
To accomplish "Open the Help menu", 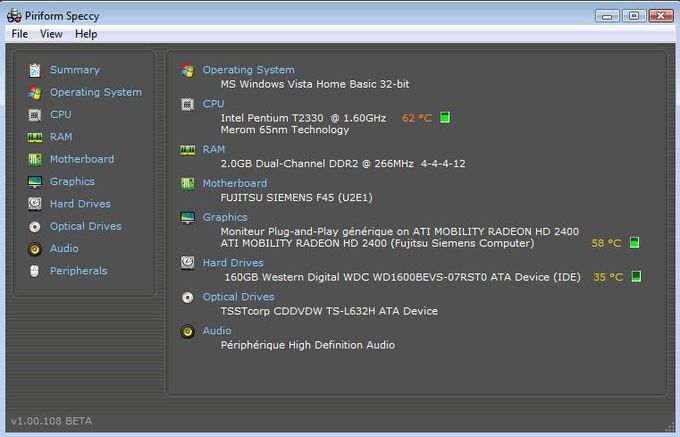I will (x=86, y=34).
